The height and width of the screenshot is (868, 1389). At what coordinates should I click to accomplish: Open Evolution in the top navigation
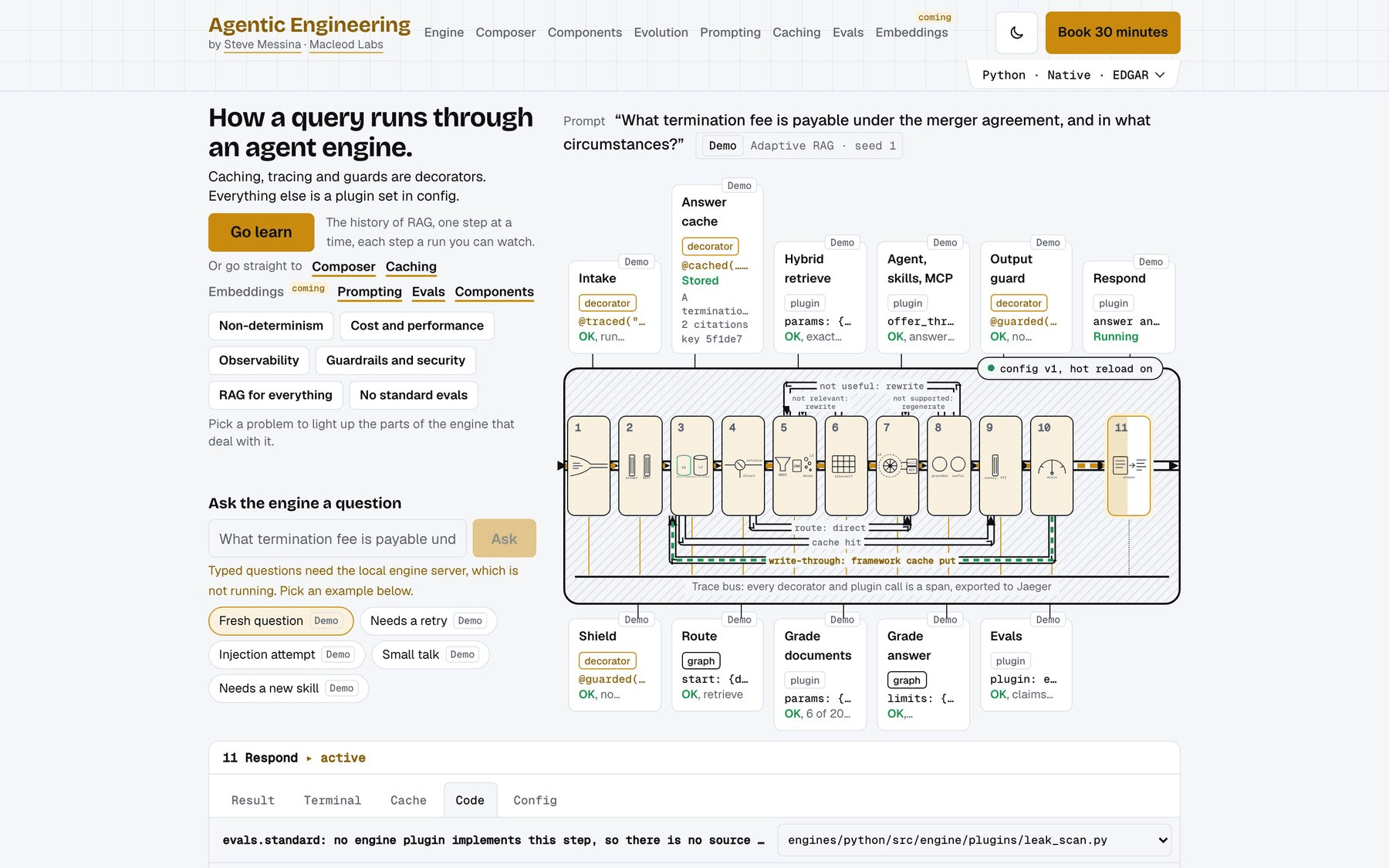pyautogui.click(x=661, y=32)
